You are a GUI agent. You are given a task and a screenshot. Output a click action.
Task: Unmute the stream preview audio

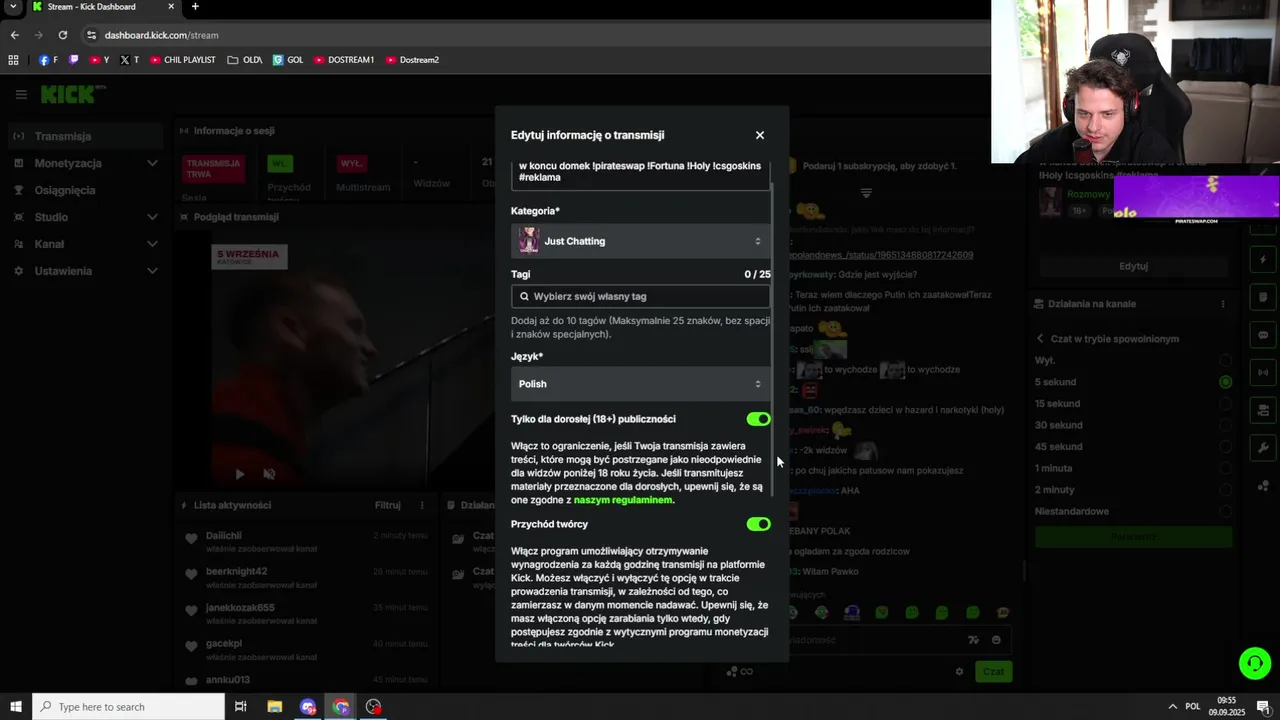(x=269, y=474)
